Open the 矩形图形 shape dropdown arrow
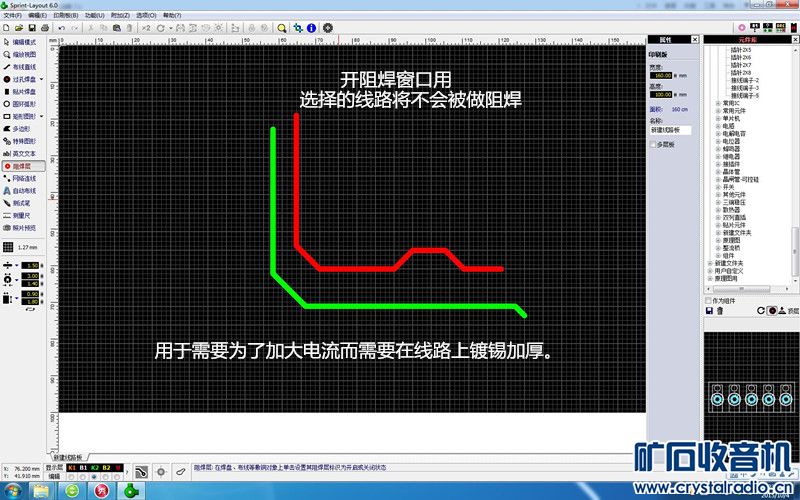The height and width of the screenshot is (500, 800). [41, 116]
